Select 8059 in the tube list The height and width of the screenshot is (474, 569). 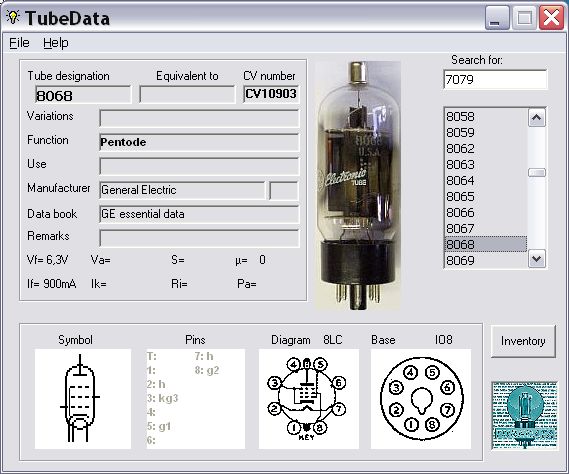(x=486, y=133)
